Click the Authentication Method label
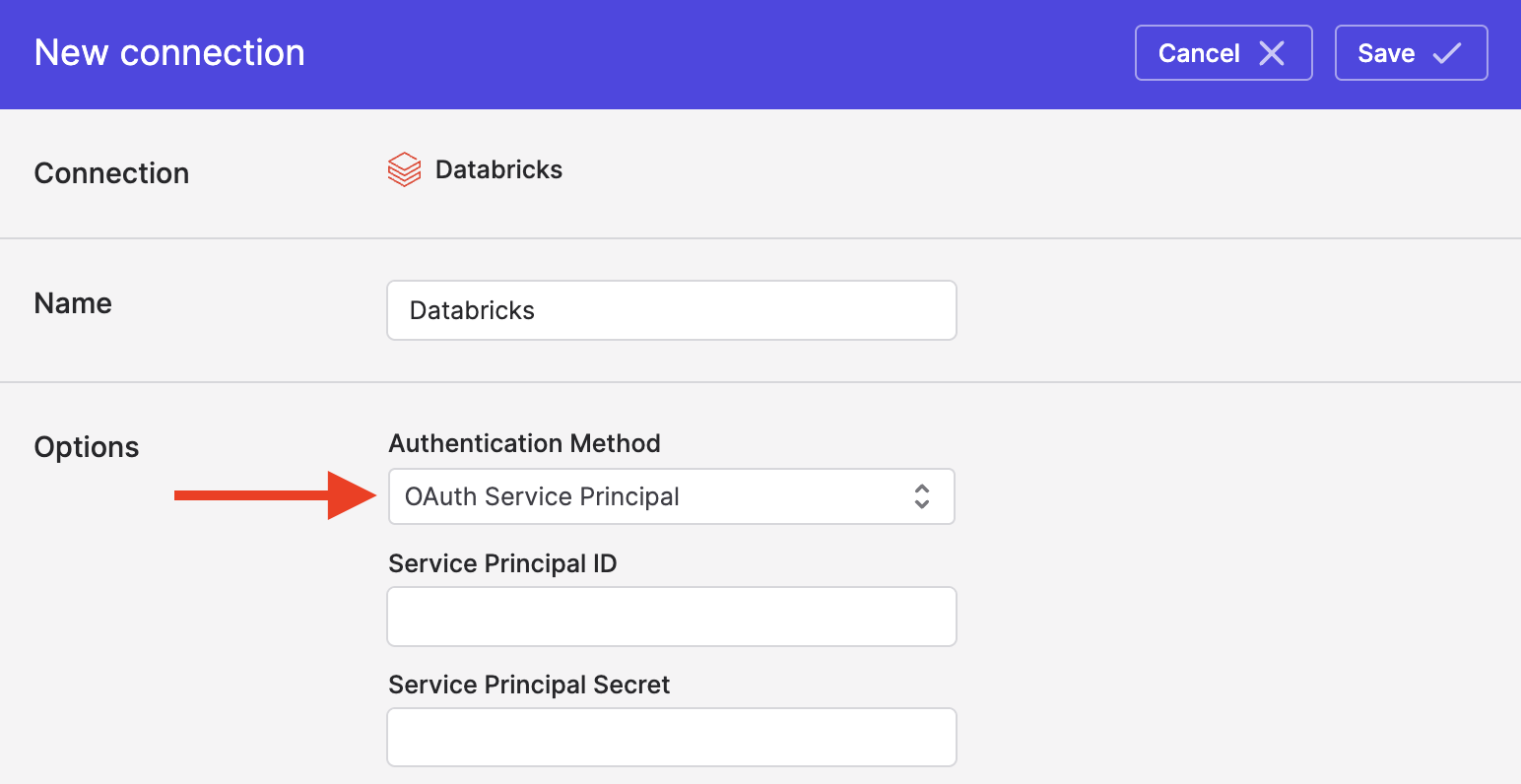Screen dimensions: 1521x784 tap(524, 443)
